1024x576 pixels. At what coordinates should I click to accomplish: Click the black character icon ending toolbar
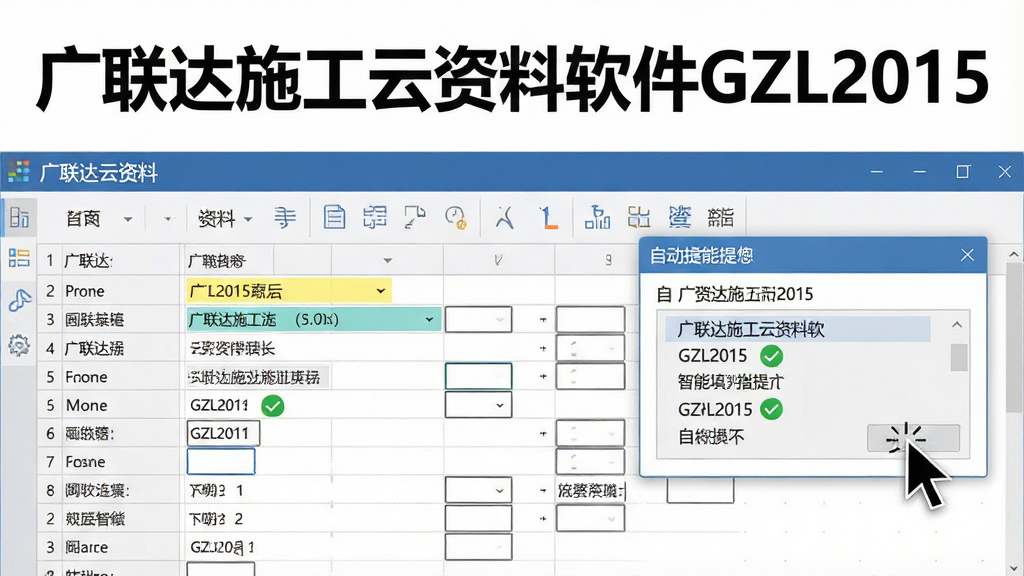coord(721,217)
